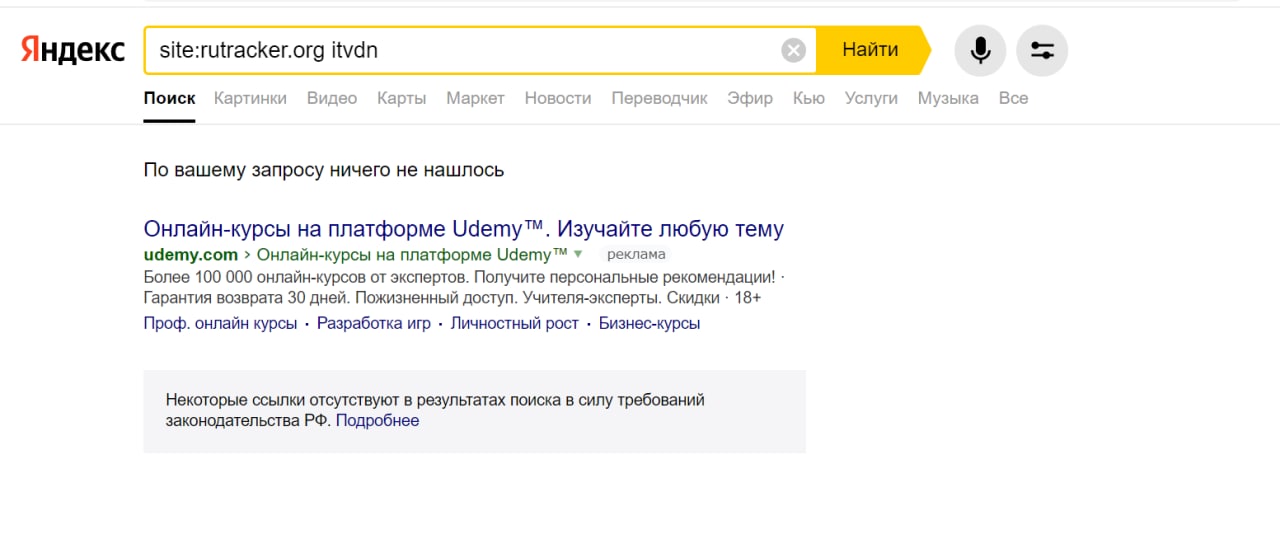Select the notice text Некоторые ссылки отсутствуют

coord(435,410)
